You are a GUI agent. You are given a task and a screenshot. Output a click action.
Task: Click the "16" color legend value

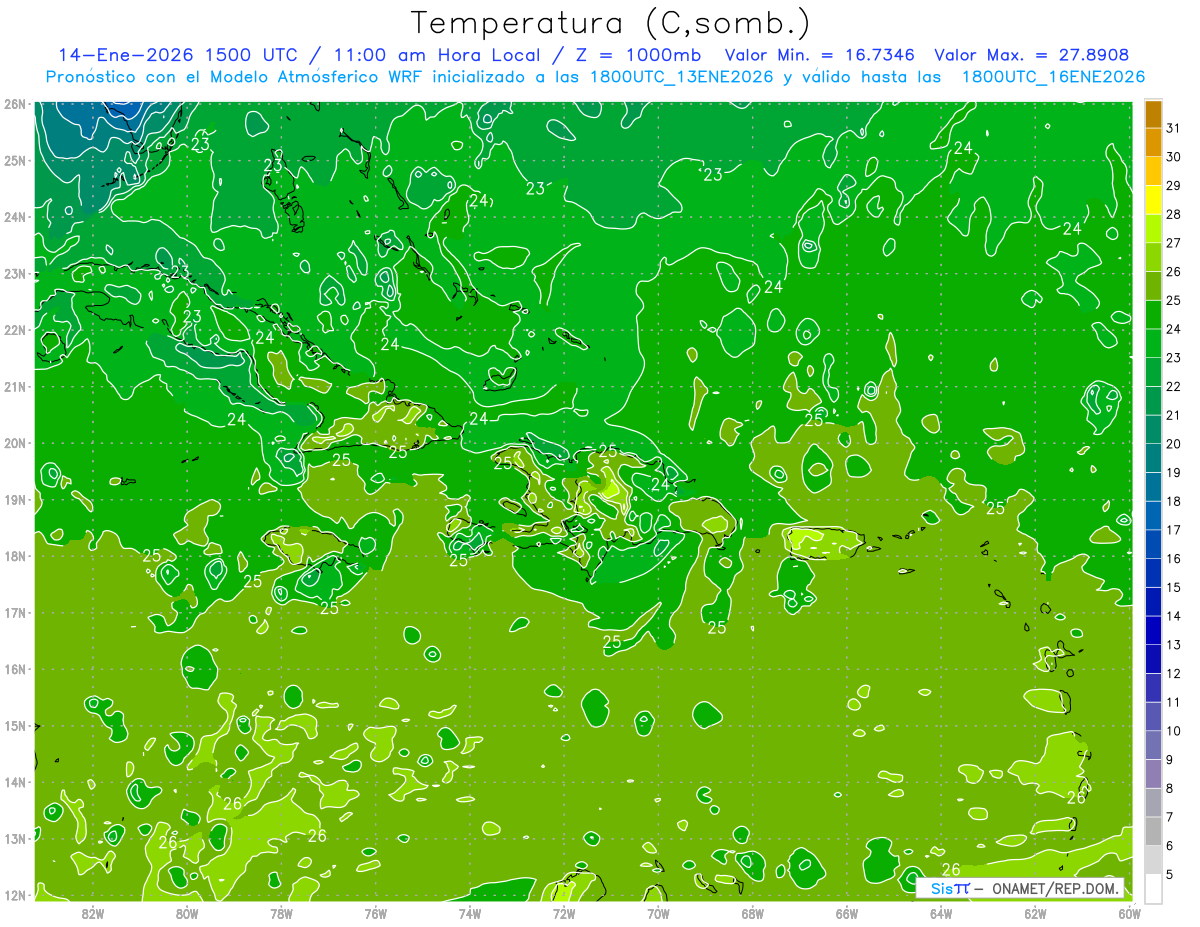pos(1174,558)
